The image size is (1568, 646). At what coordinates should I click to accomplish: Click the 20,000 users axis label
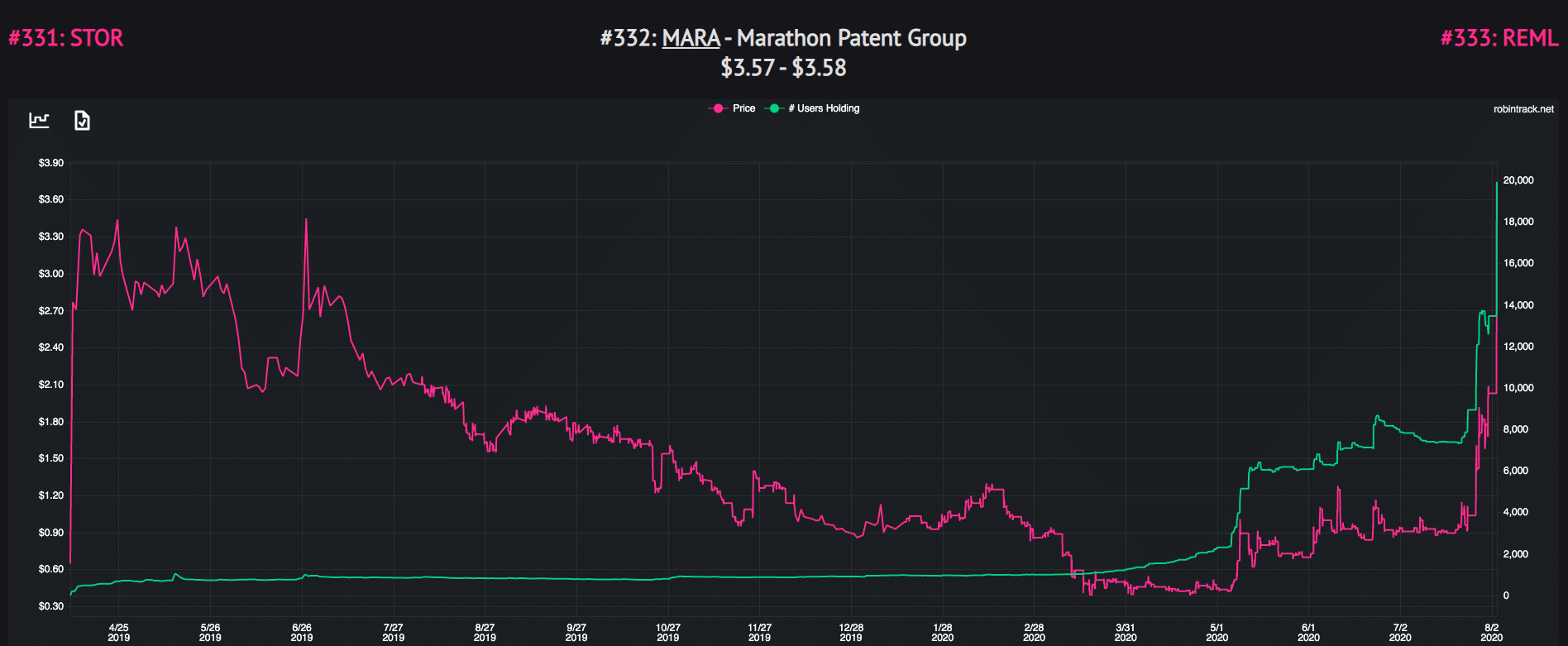point(1518,180)
